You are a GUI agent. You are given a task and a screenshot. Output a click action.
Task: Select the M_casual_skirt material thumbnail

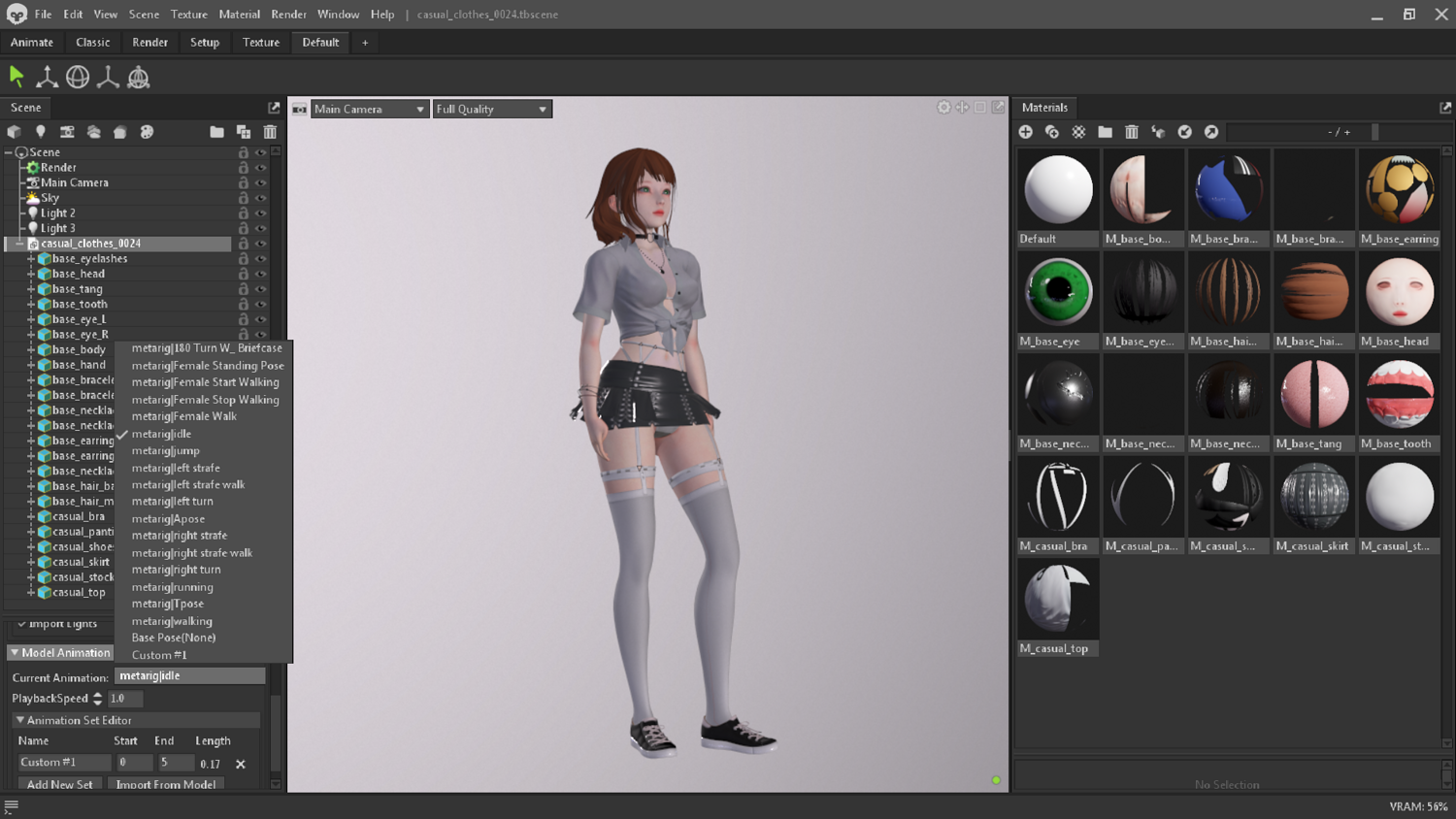tap(1313, 505)
